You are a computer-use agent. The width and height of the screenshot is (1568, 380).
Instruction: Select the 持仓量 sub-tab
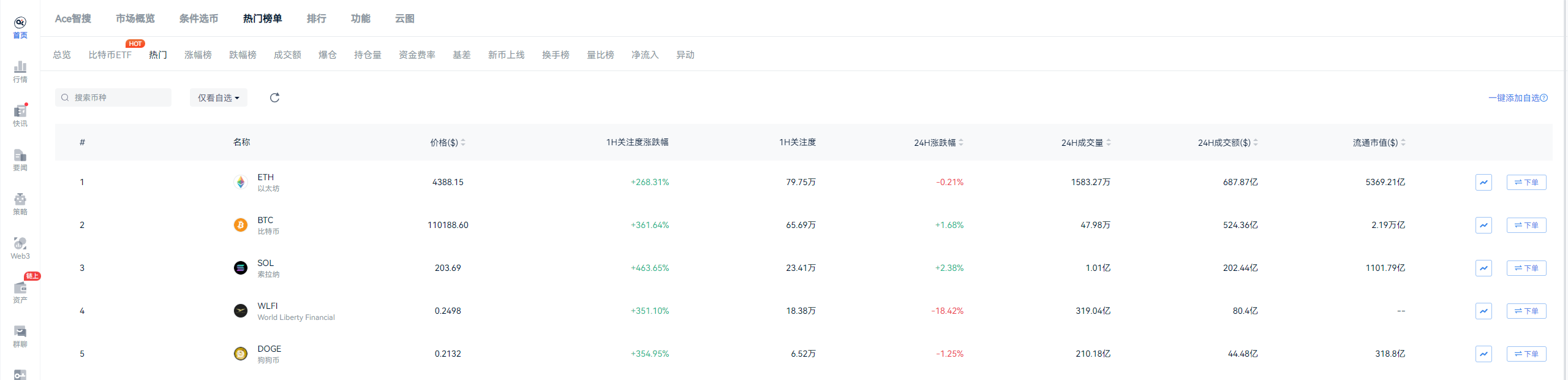367,55
